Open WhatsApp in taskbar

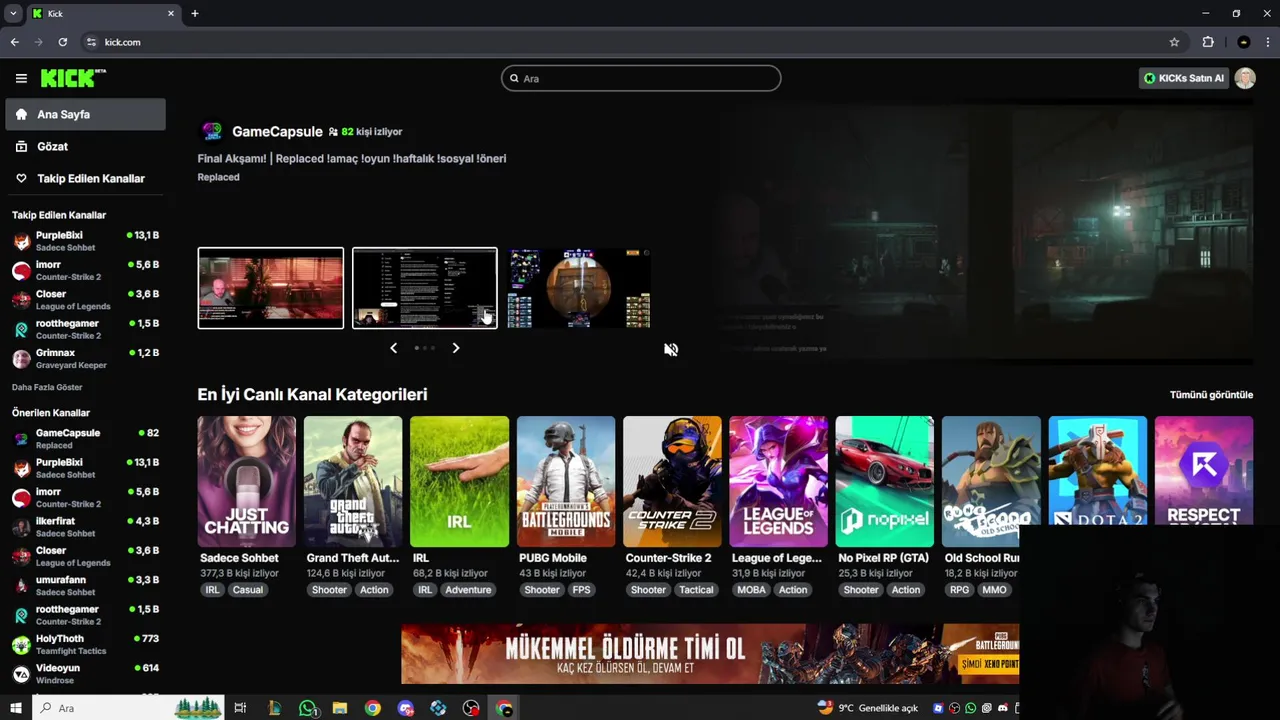click(x=308, y=708)
